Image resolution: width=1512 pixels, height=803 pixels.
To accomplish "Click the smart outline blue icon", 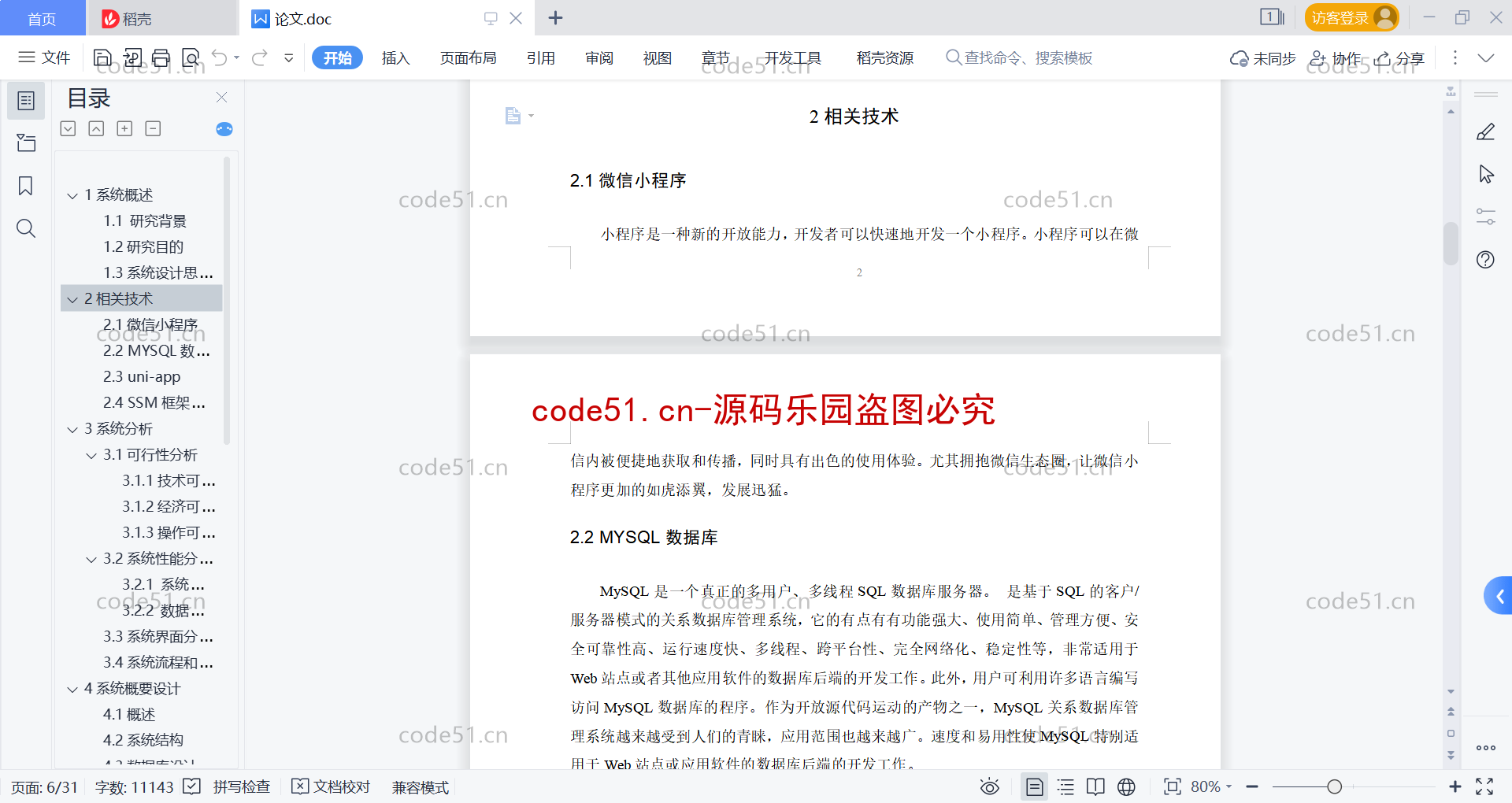I will pos(224,129).
